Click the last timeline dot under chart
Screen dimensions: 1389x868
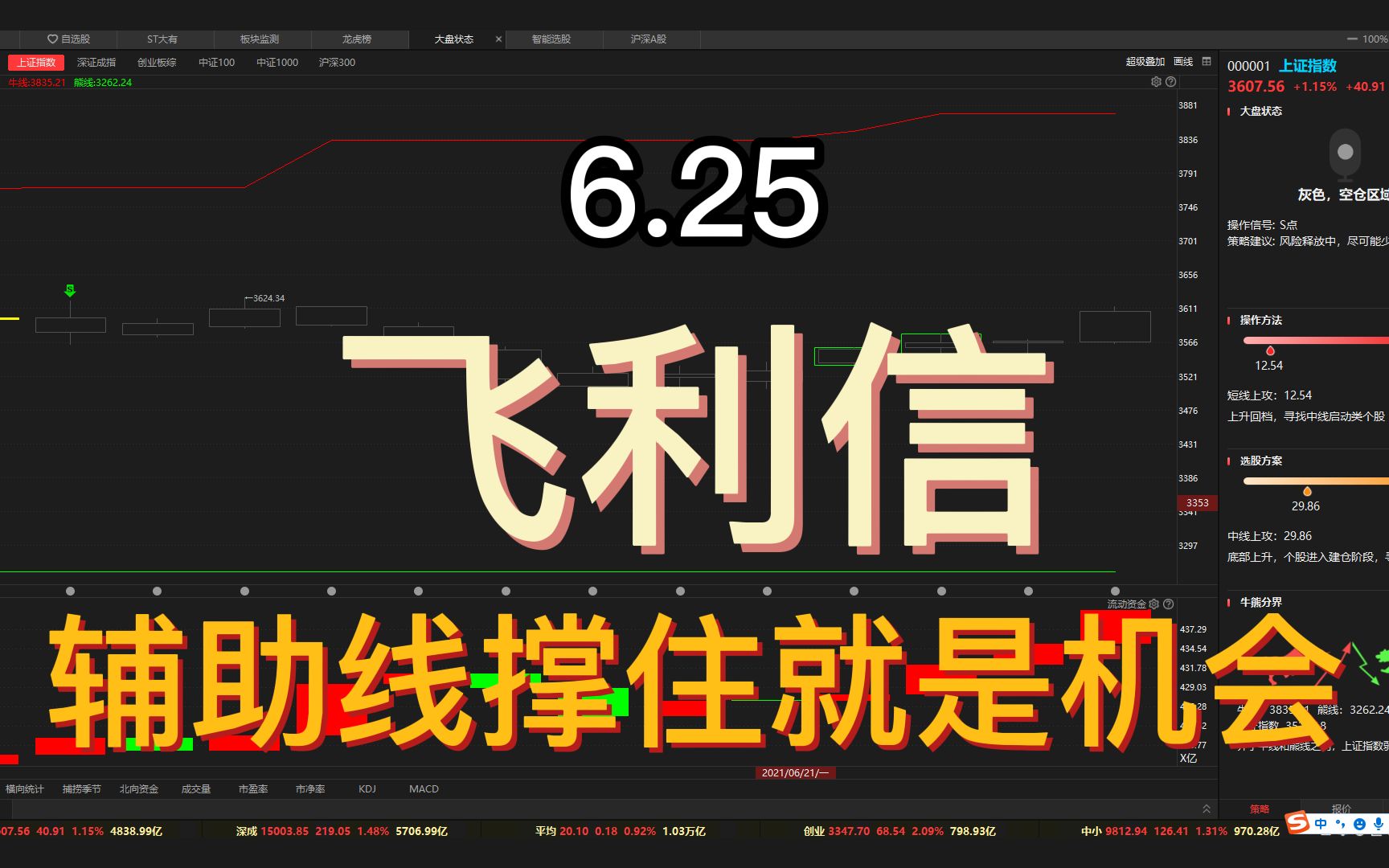point(1115,591)
